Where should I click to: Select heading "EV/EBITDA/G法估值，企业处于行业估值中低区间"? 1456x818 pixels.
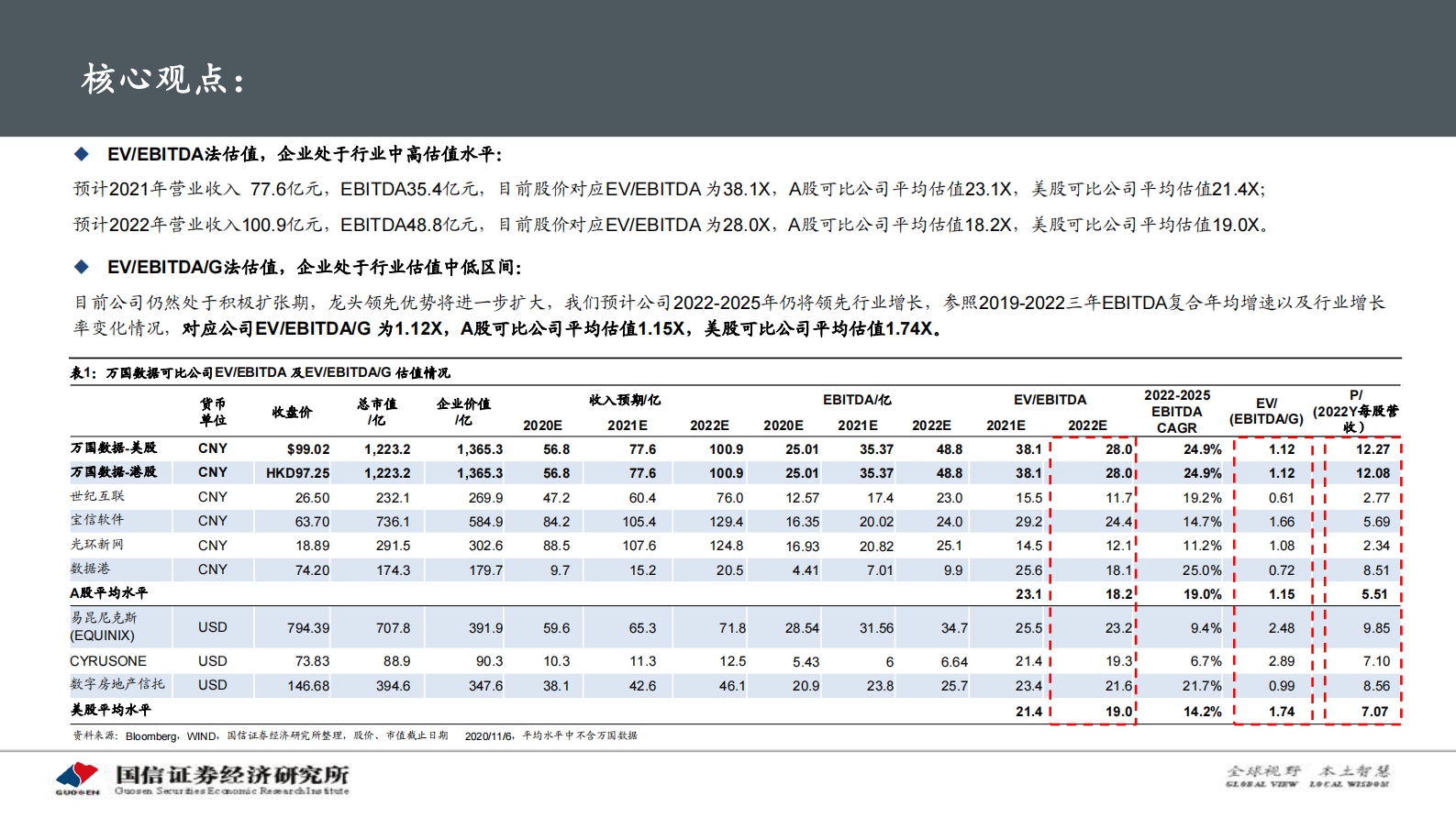[315, 267]
